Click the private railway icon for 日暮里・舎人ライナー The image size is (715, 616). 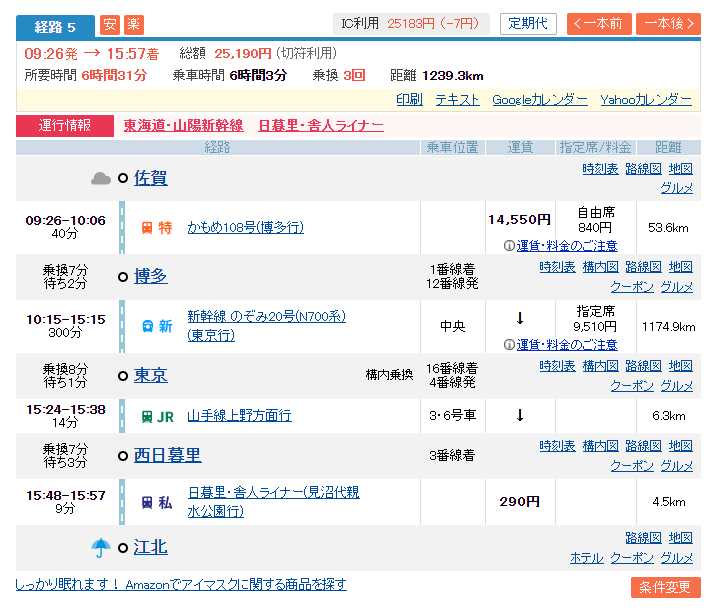coord(147,502)
